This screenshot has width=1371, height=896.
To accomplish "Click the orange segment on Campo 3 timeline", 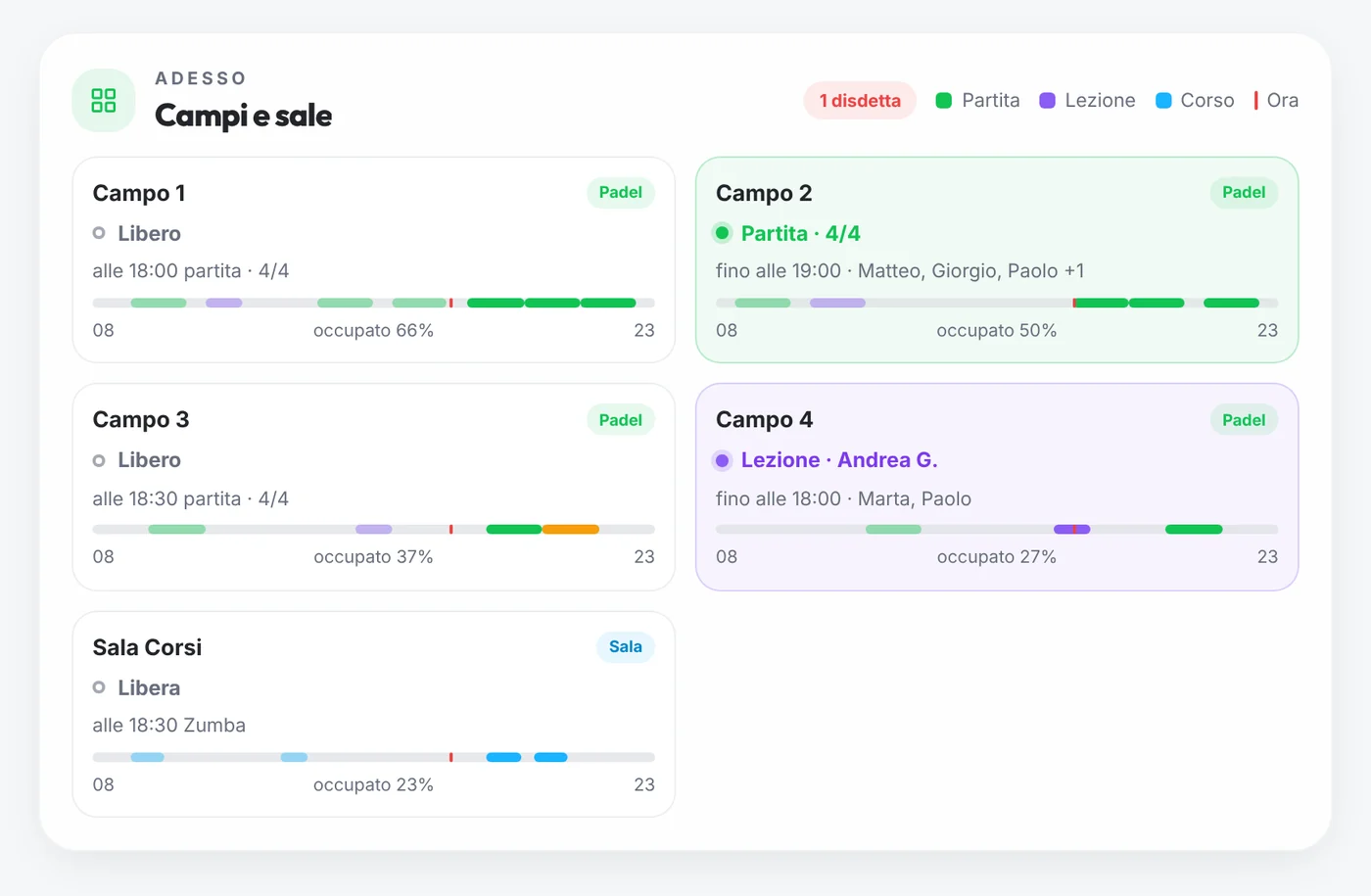I will click(x=571, y=530).
